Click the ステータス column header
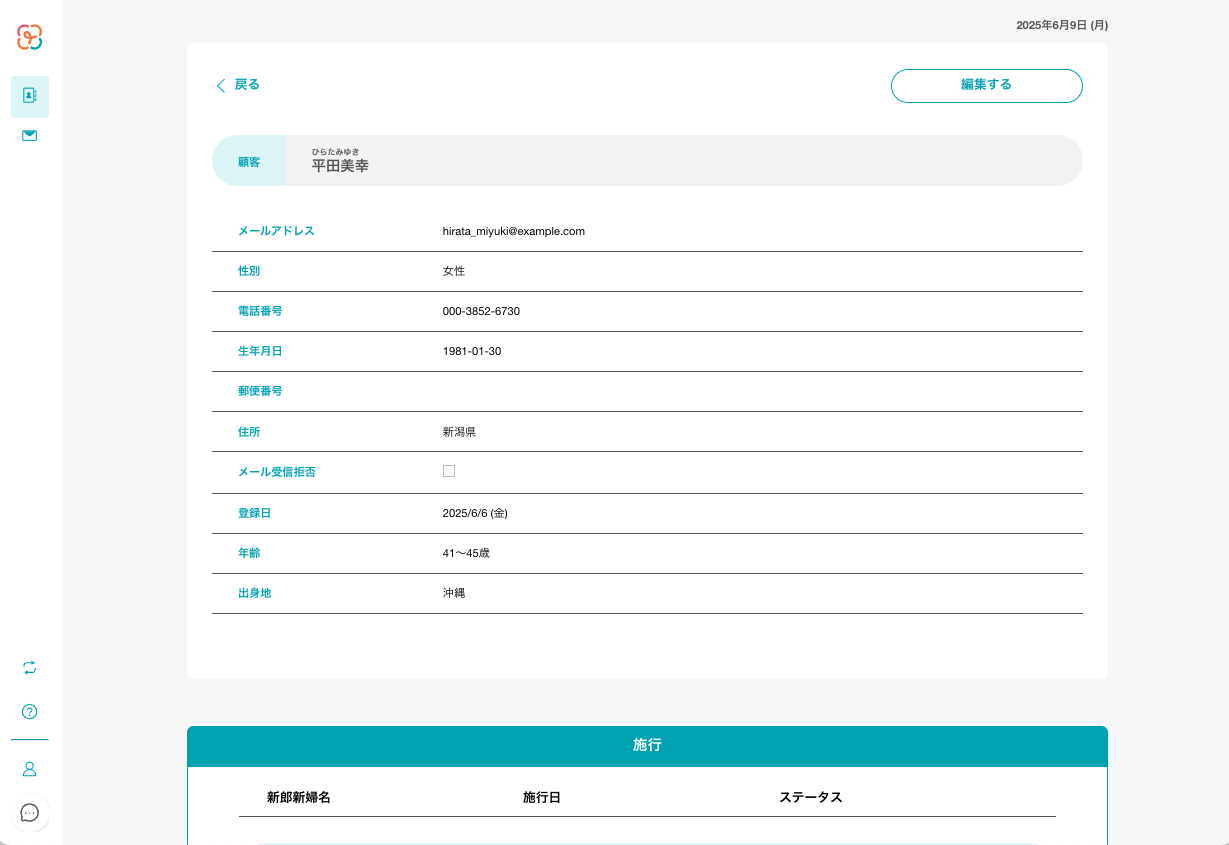 [x=811, y=798]
